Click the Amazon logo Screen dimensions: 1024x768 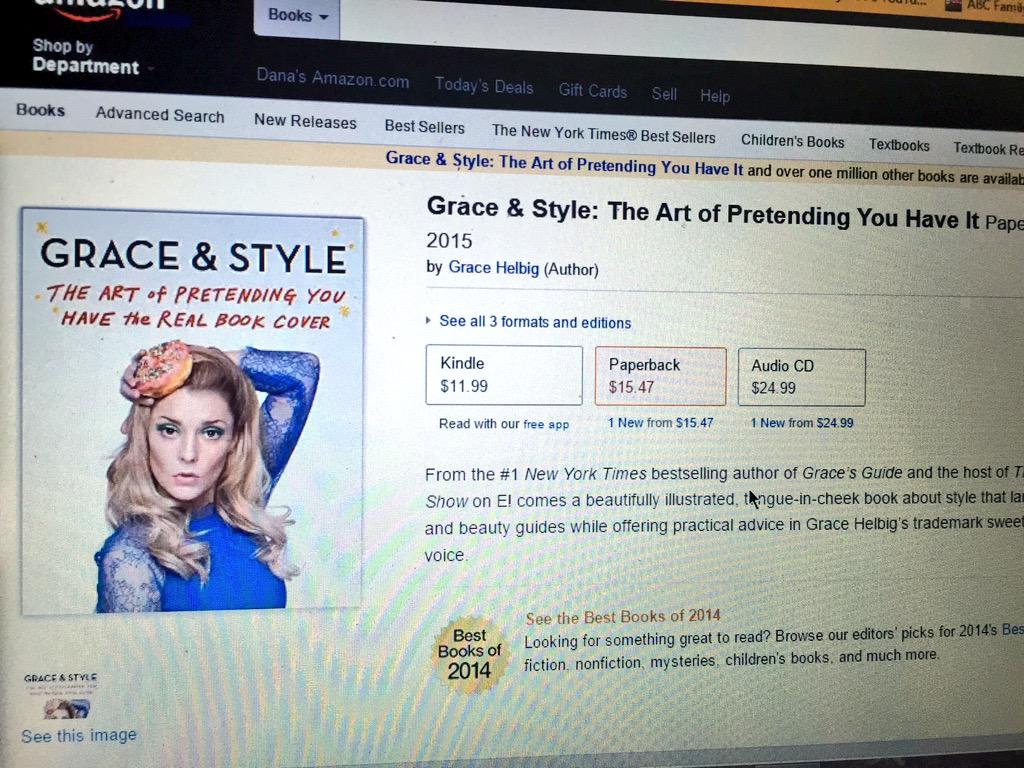tap(98, 8)
